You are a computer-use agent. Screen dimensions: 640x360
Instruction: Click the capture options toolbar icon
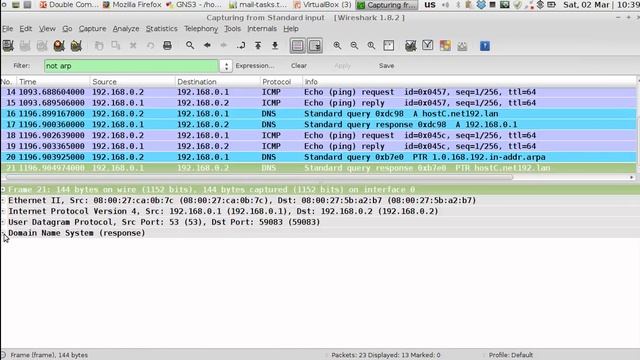click(25, 46)
